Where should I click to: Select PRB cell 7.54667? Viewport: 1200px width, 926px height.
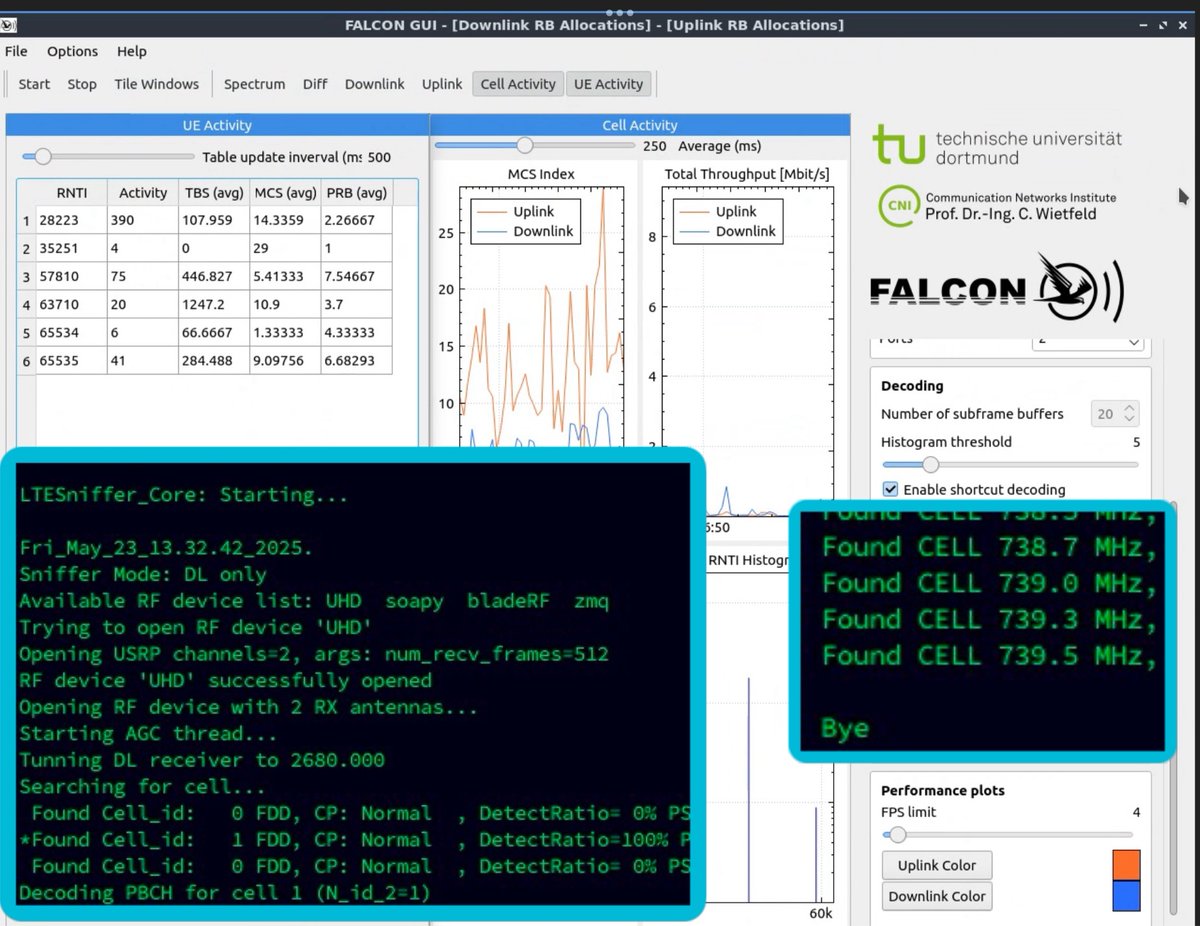tap(356, 276)
